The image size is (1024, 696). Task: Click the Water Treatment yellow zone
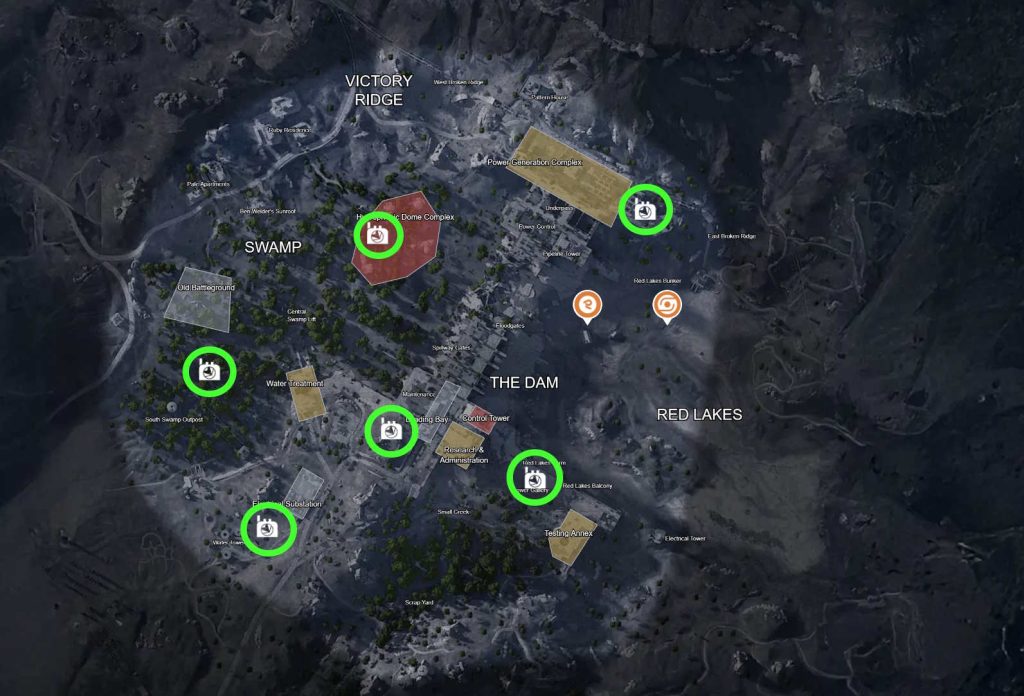coord(306,394)
